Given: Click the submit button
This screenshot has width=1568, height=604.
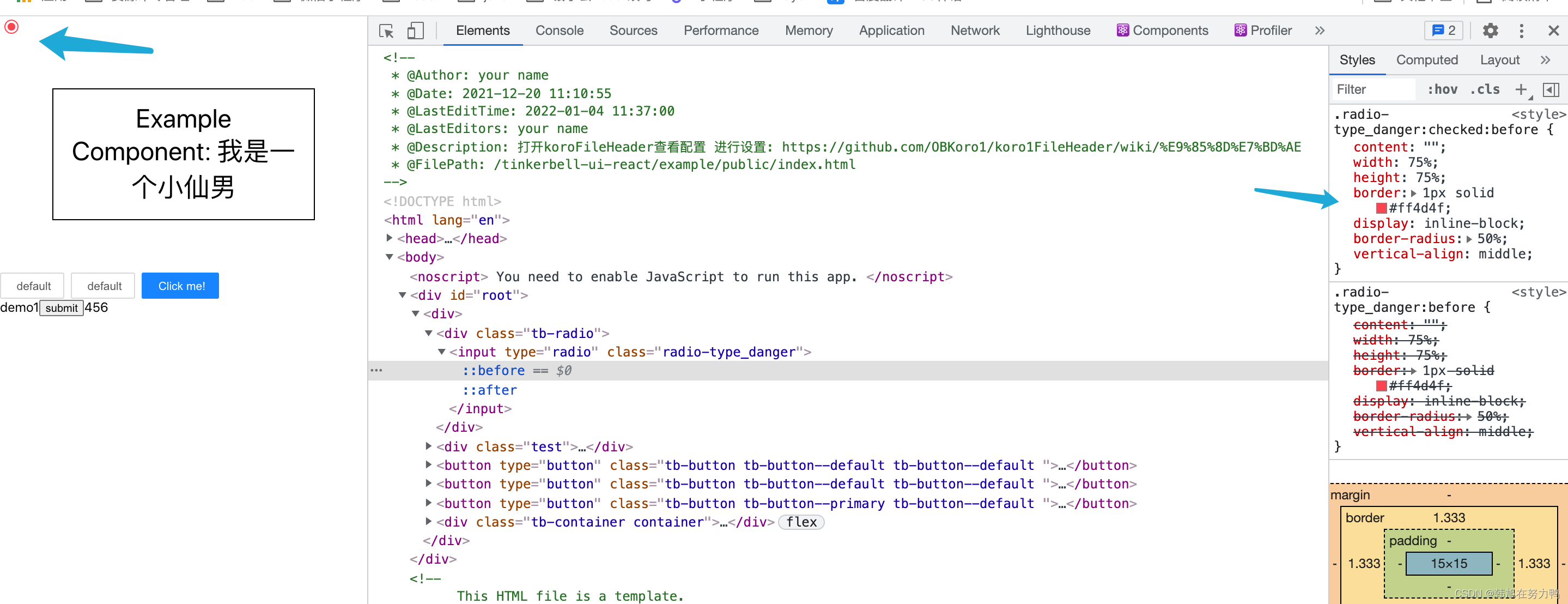Looking at the screenshot, I should [x=62, y=308].
